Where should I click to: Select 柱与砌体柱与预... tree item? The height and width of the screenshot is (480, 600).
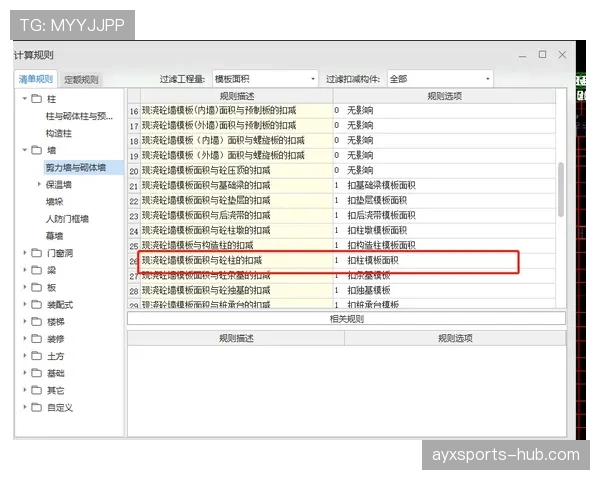tap(79, 116)
